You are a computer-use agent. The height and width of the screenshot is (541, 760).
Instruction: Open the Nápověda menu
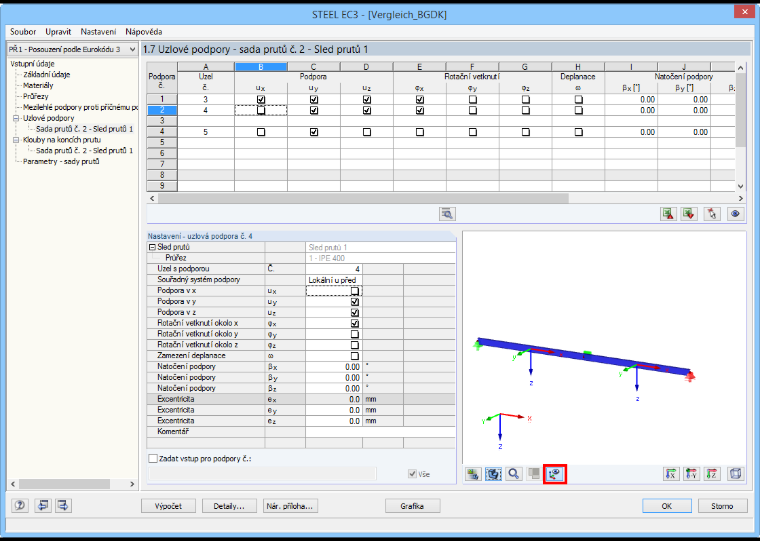pyautogui.click(x=143, y=32)
